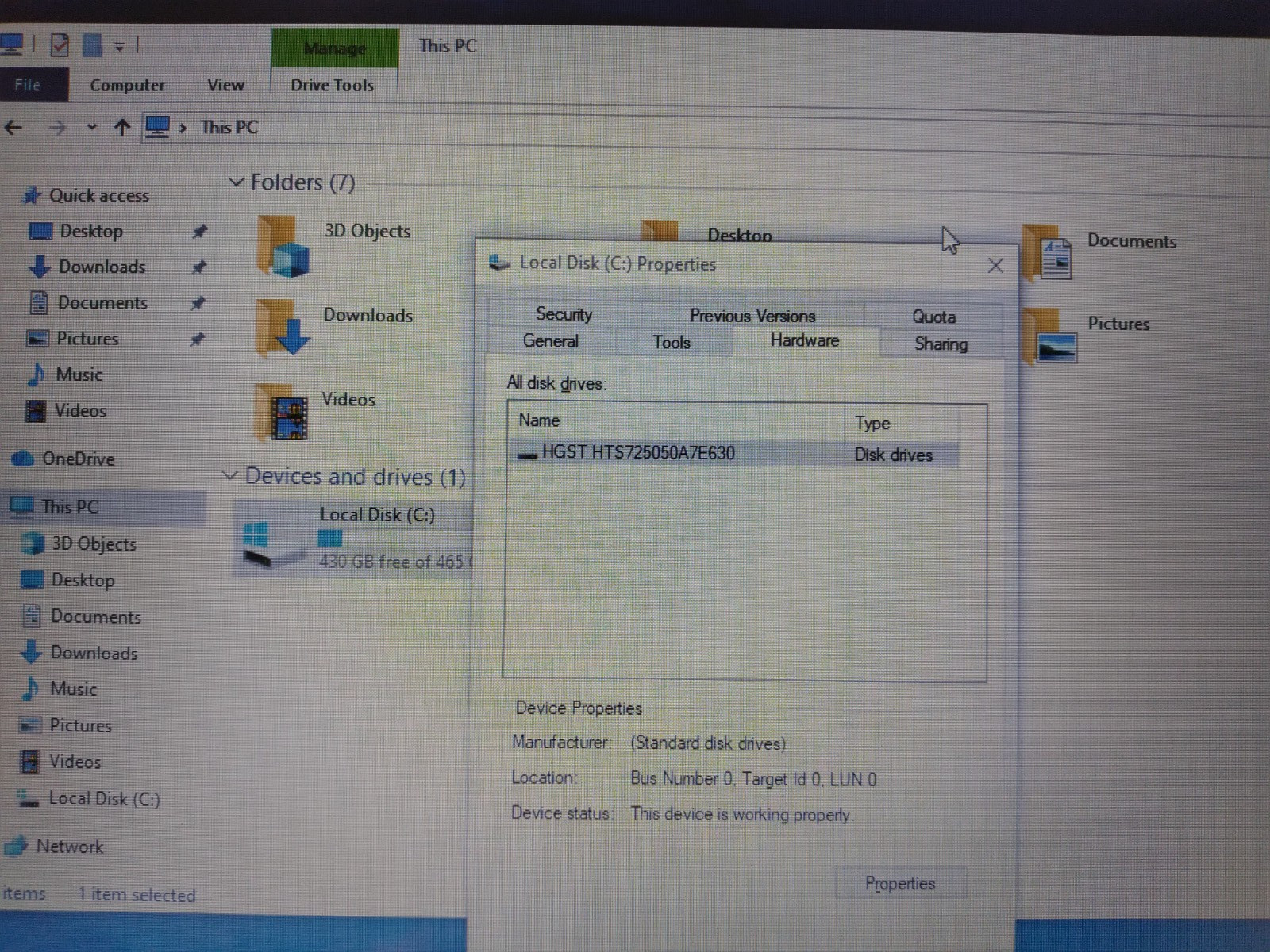This screenshot has width=1270, height=952.
Task: Switch to the Sharing tab
Action: pos(941,344)
